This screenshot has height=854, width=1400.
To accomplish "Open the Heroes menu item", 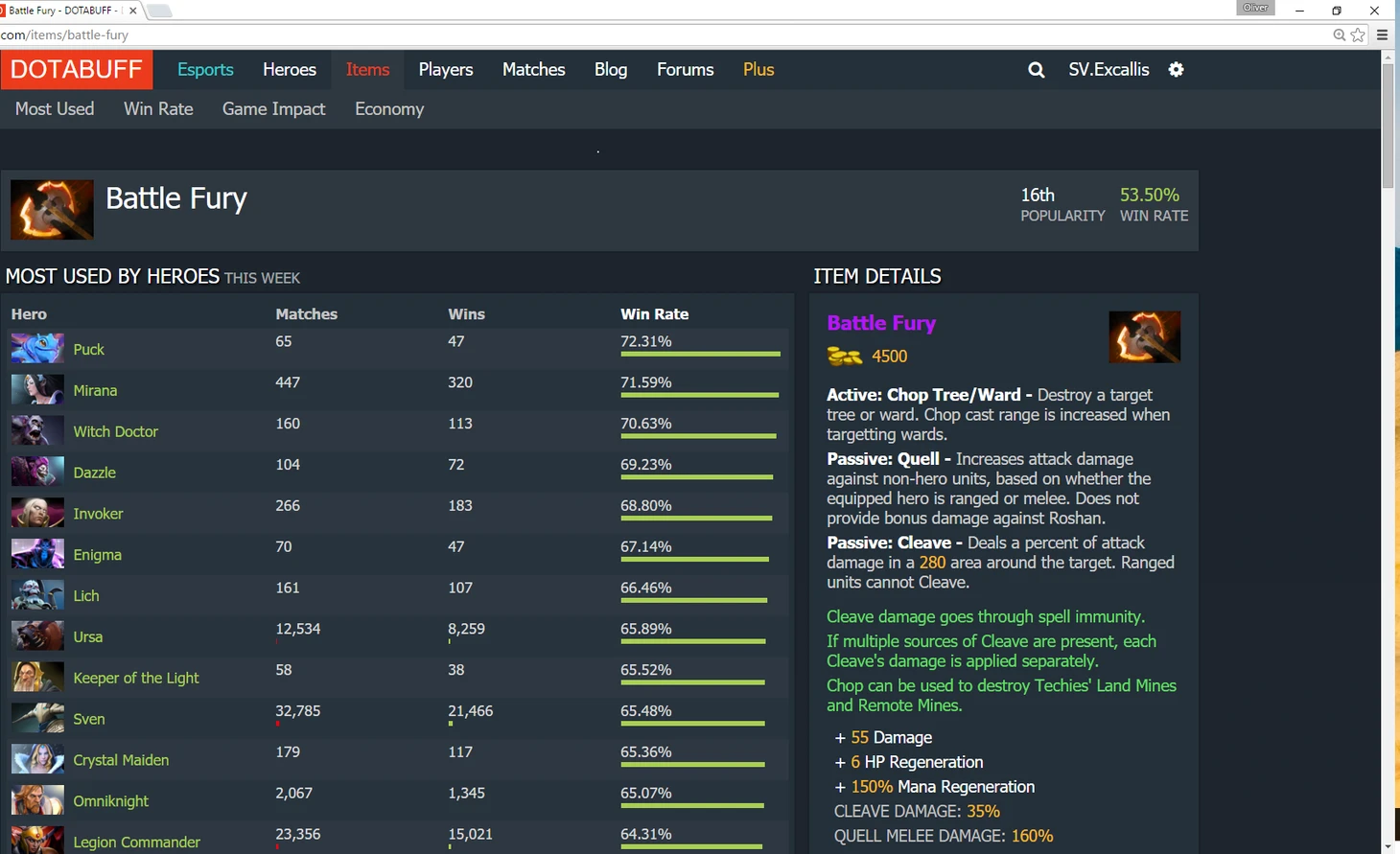I will 289,70.
